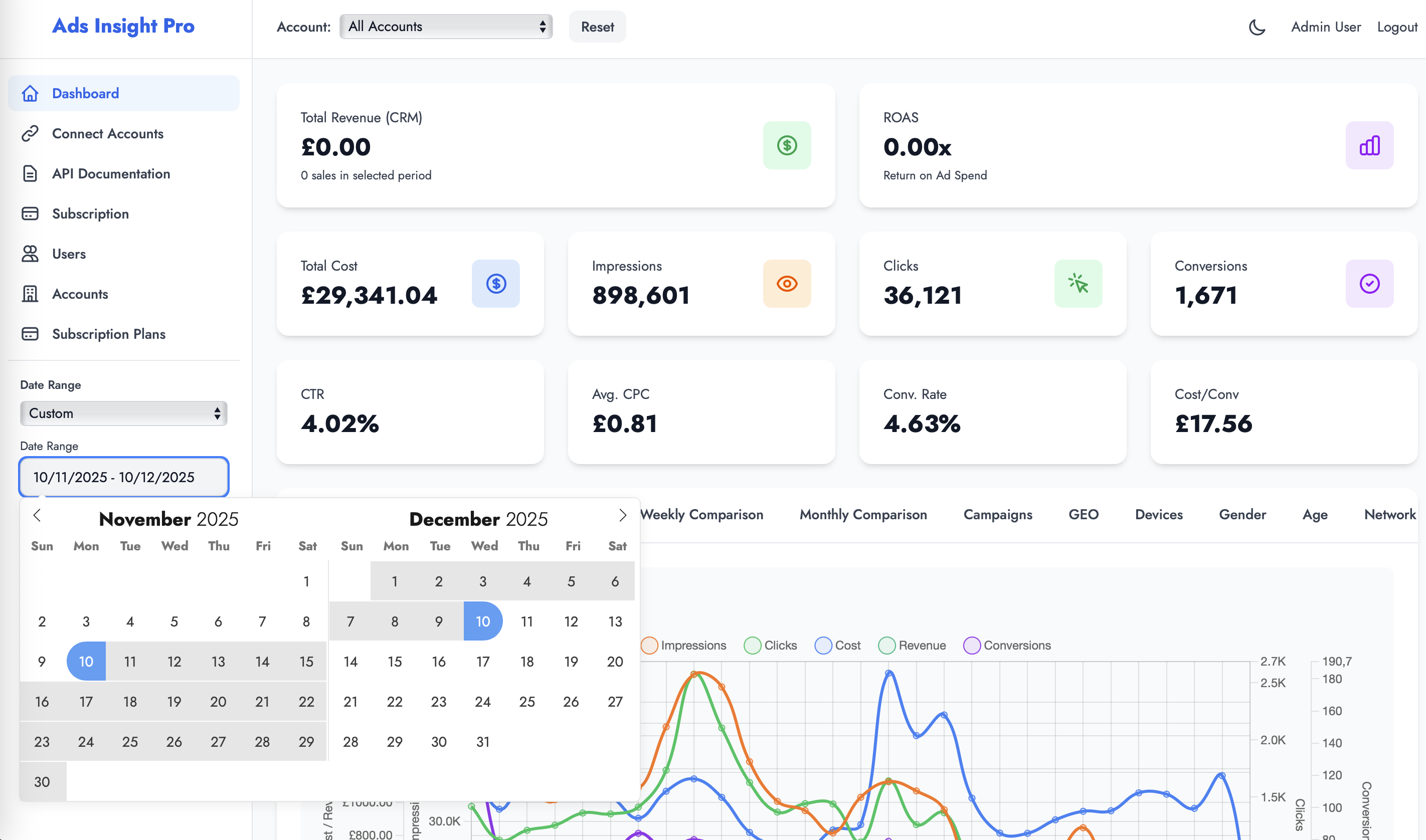Click the Connect Accounts link icon
The width and height of the screenshot is (1426, 840).
pos(30,133)
